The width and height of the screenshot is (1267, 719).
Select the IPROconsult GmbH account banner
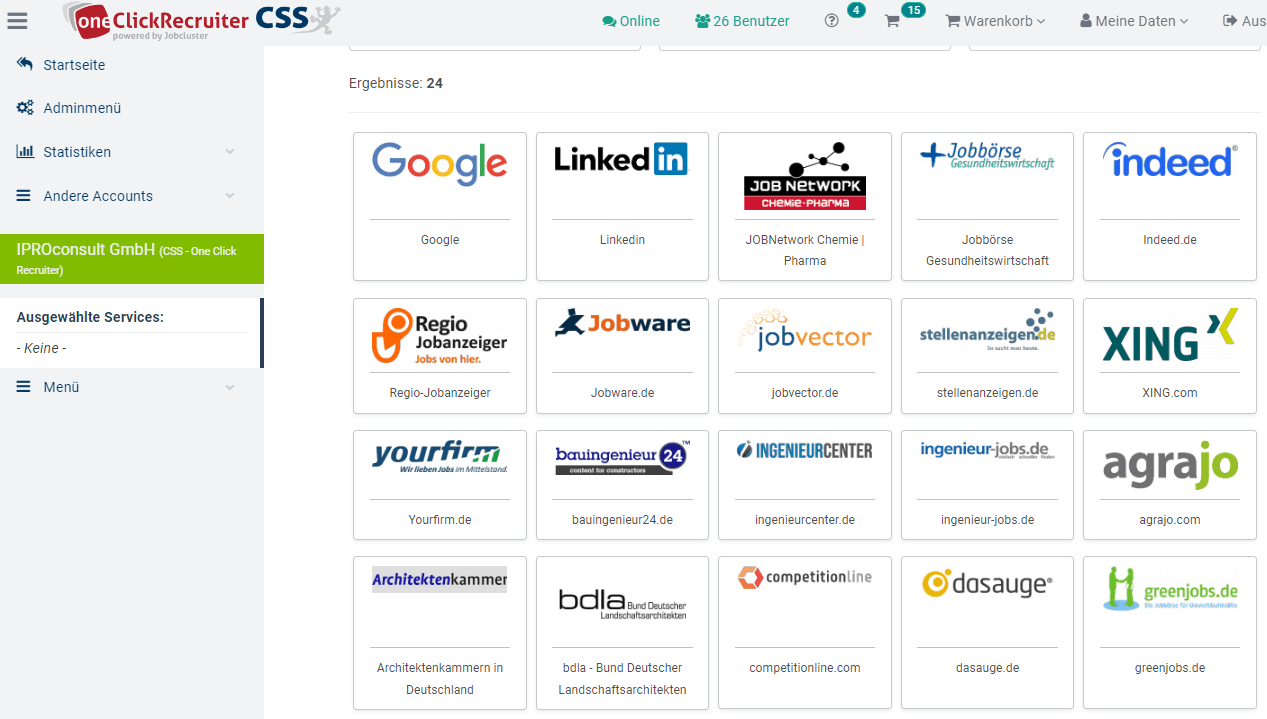tap(131, 258)
